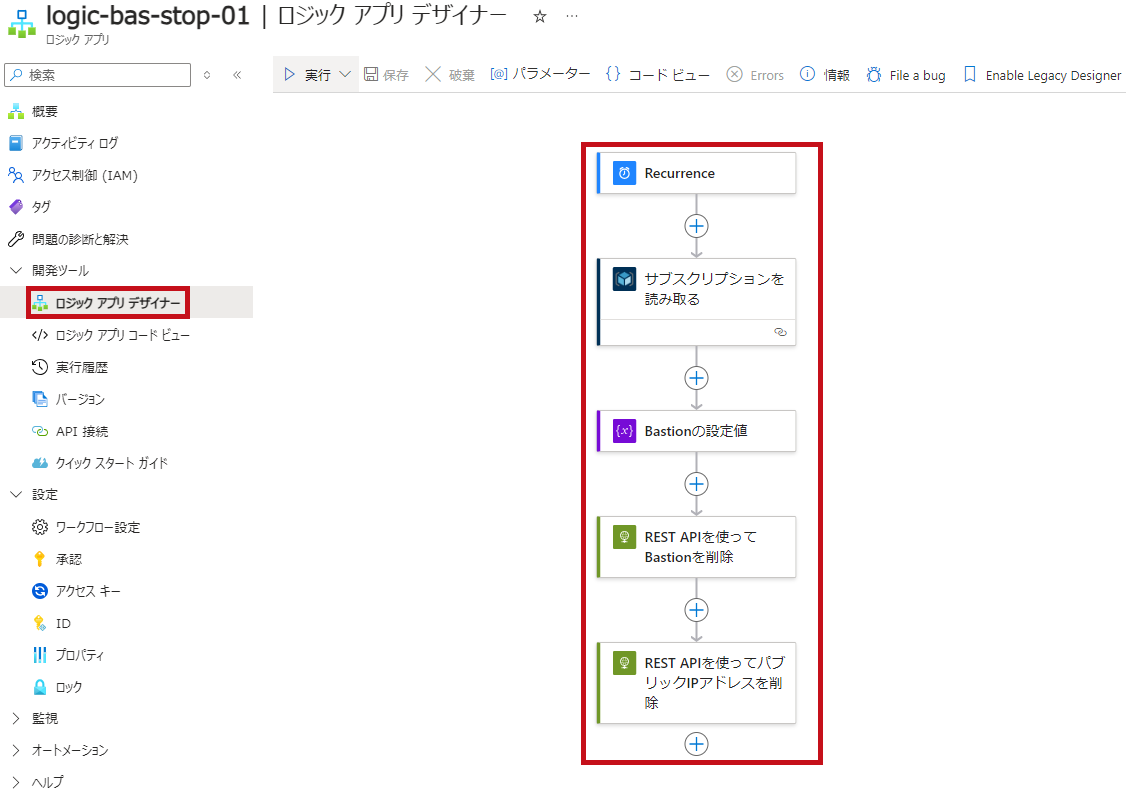1126x795 pixels.
Task: Add a step below サブスクリプションを読み取る
Action: click(x=696, y=378)
